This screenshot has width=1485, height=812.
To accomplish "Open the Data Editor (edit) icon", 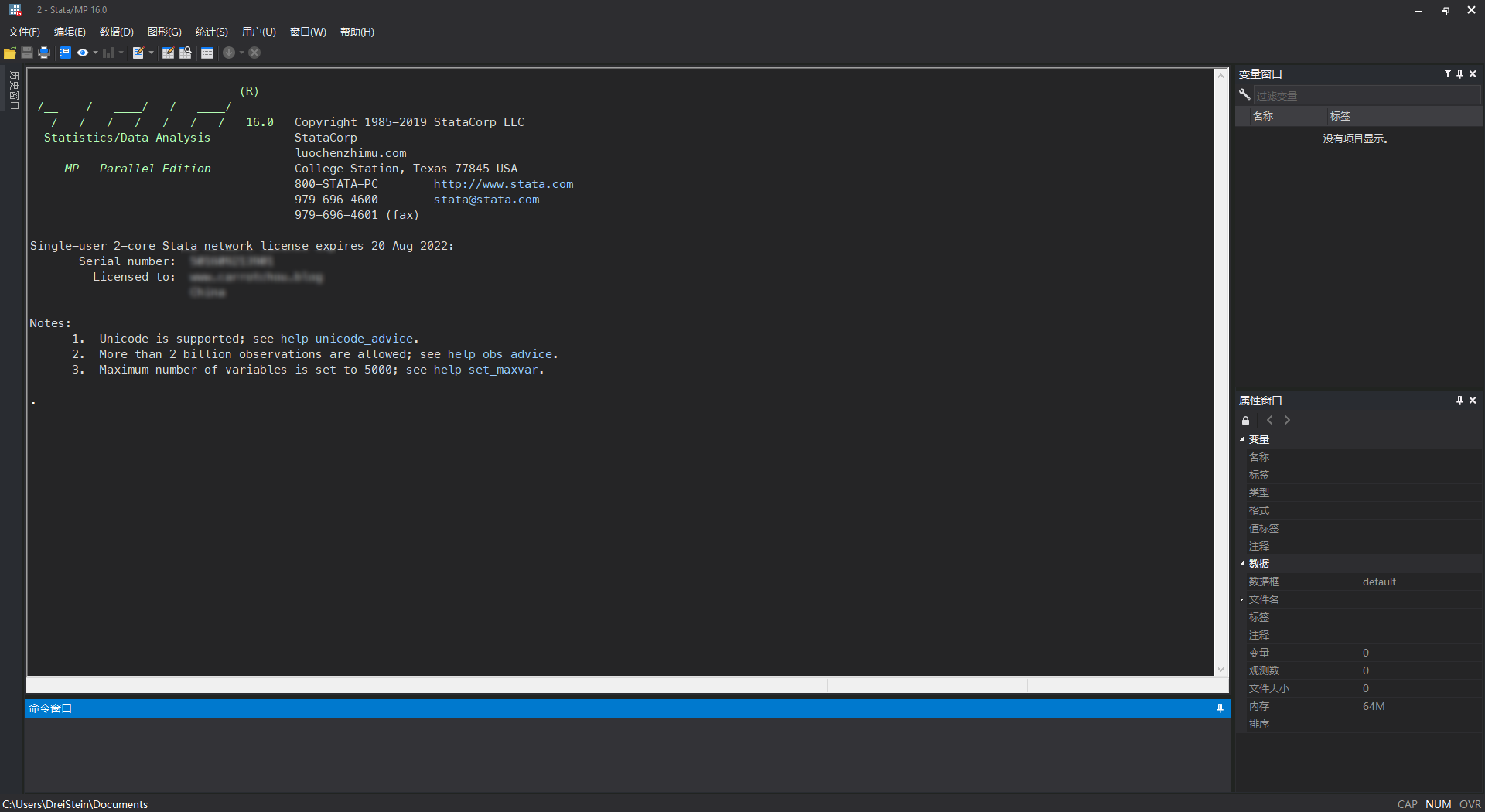I will tap(168, 53).
